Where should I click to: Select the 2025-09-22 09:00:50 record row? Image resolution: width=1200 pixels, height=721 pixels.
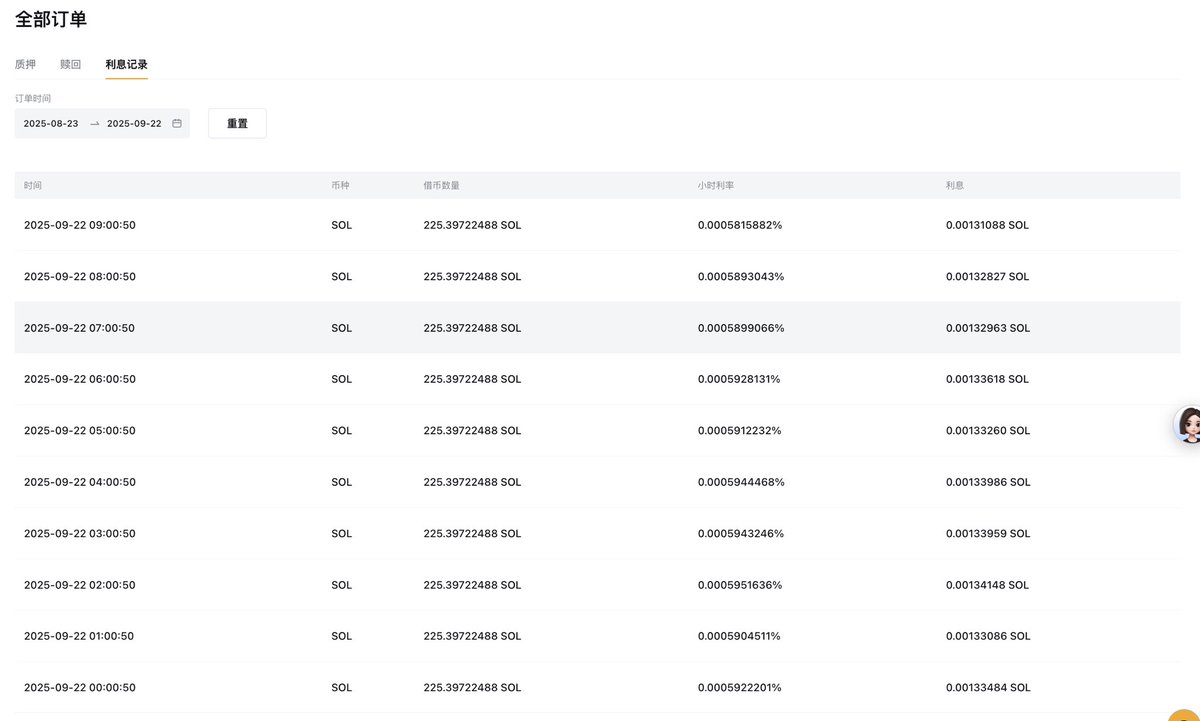tap(597, 225)
